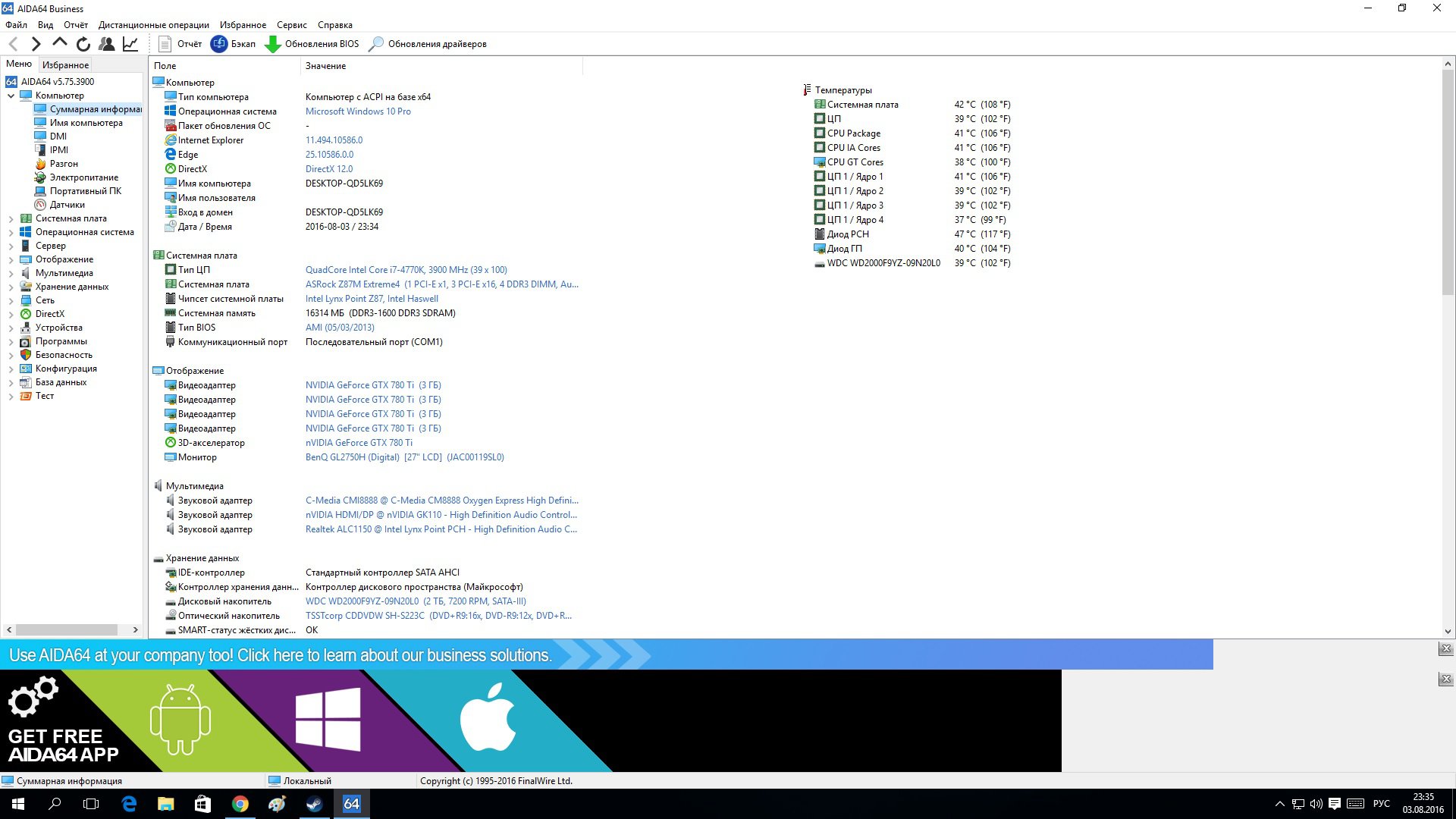Generate report with Отчёт button
This screenshot has width=1456, height=819.
[x=180, y=44]
